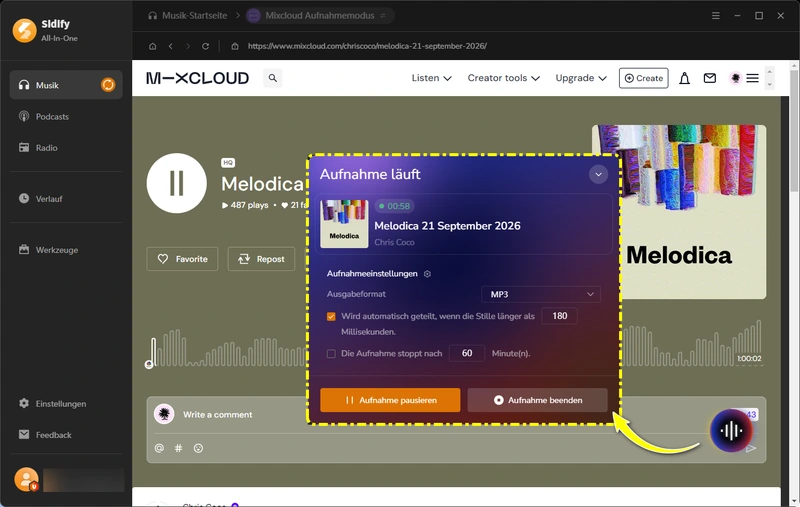Click the floating recording waveform button

pyautogui.click(x=731, y=431)
